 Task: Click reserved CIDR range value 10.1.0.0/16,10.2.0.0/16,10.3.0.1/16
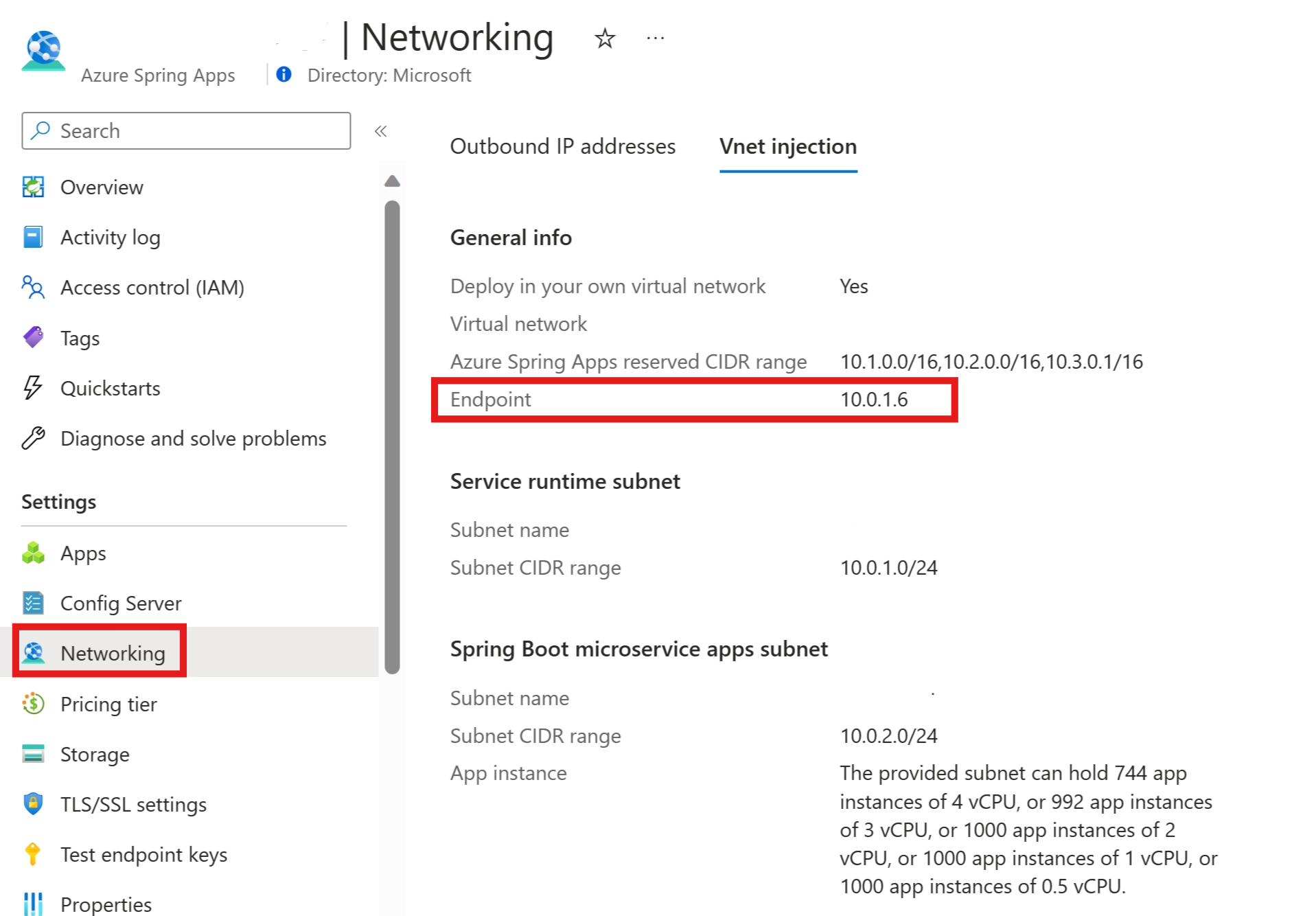coord(991,361)
